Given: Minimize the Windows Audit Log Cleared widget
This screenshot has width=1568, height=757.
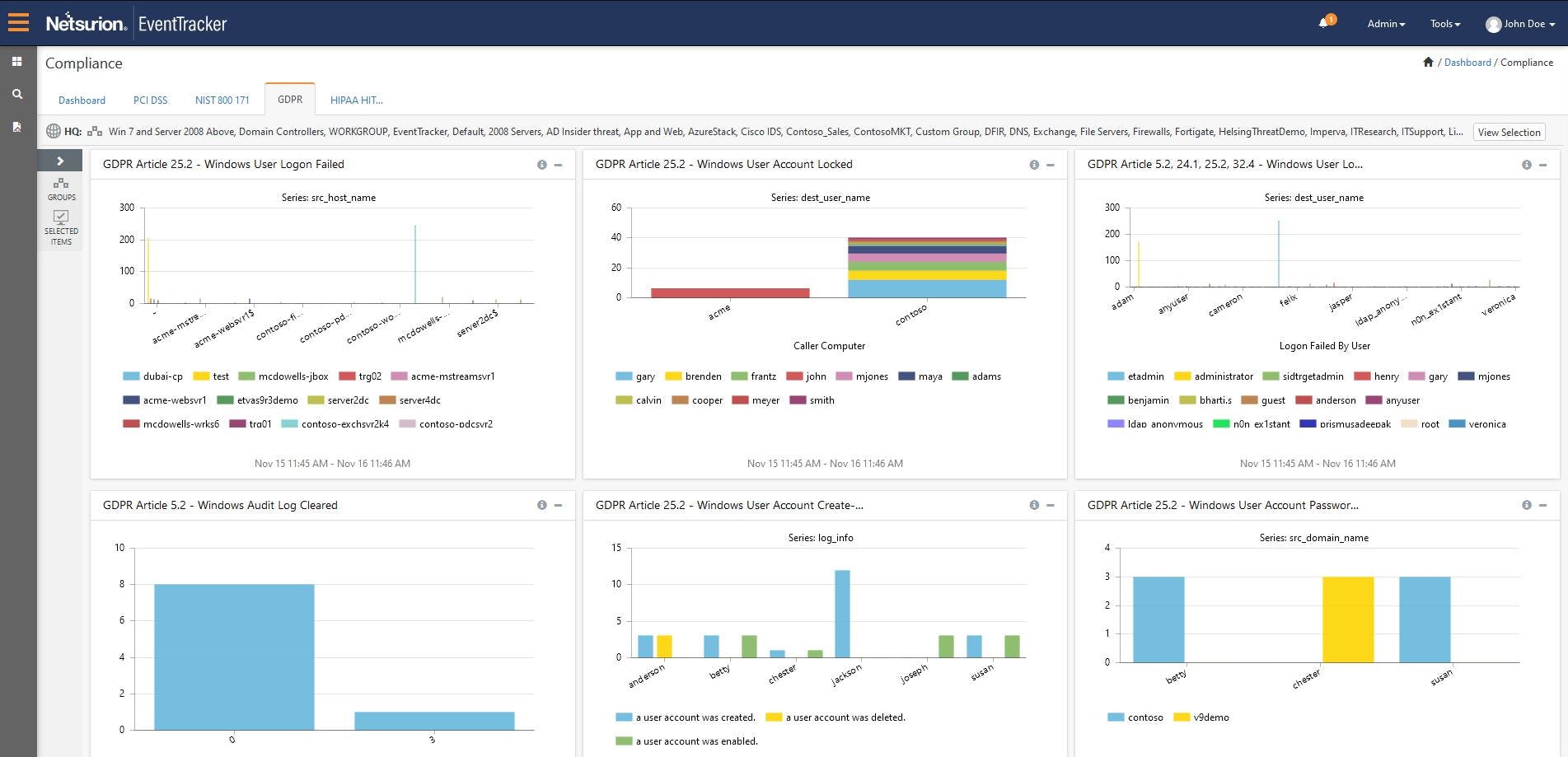Looking at the screenshot, I should [558, 505].
